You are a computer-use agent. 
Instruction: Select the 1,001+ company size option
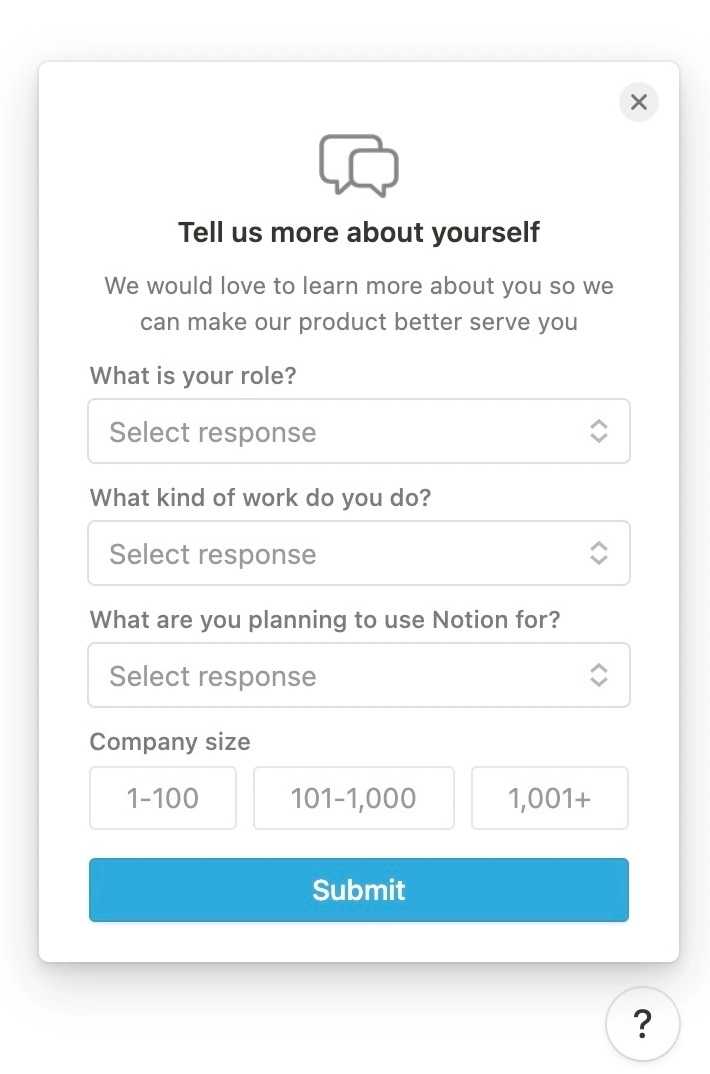click(x=549, y=798)
